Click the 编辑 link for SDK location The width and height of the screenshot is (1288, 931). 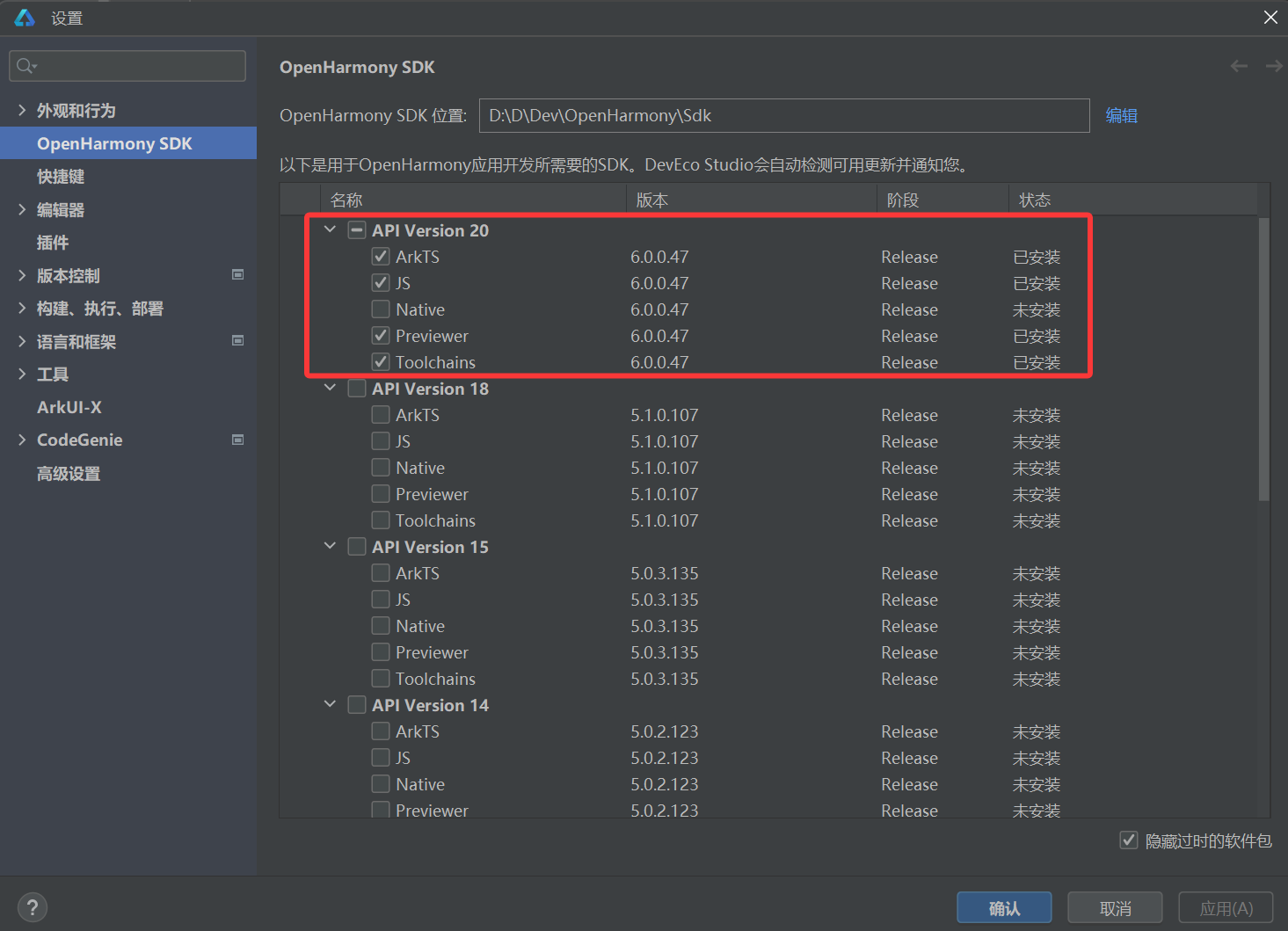coord(1121,115)
